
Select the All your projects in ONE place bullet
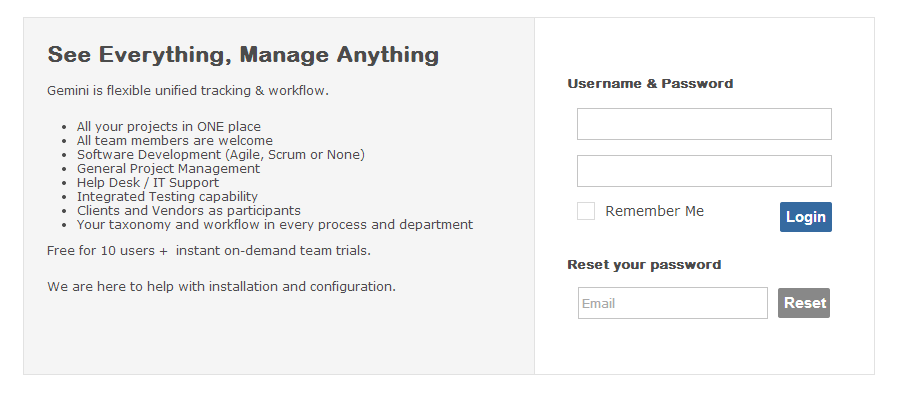(x=169, y=127)
